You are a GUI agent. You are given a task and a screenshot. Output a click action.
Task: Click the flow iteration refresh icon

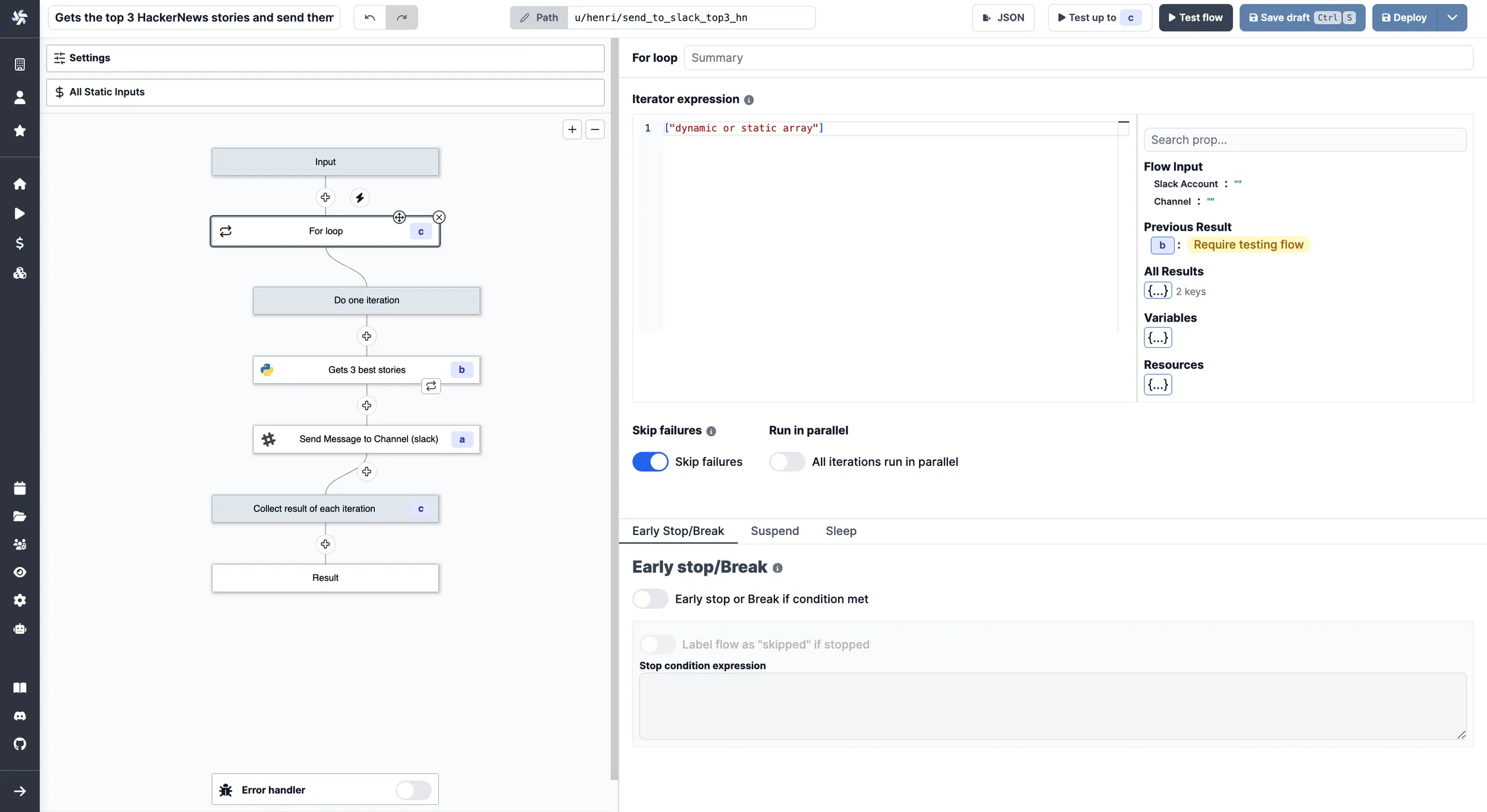coord(430,386)
